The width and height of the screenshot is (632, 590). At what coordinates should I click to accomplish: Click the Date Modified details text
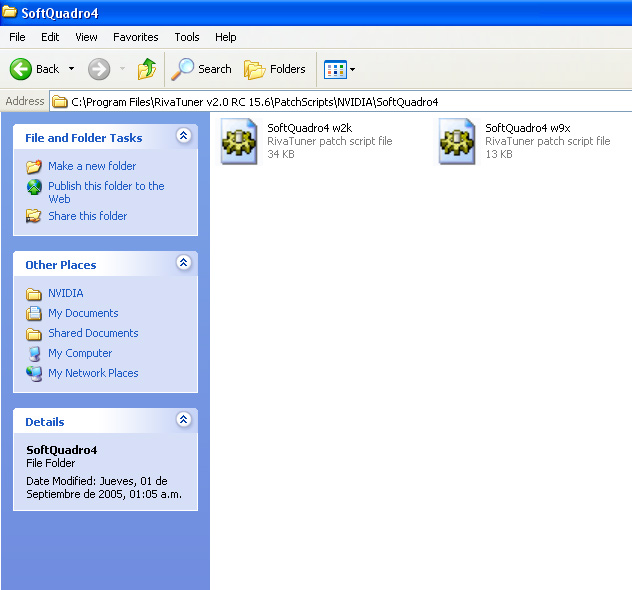coord(104,488)
